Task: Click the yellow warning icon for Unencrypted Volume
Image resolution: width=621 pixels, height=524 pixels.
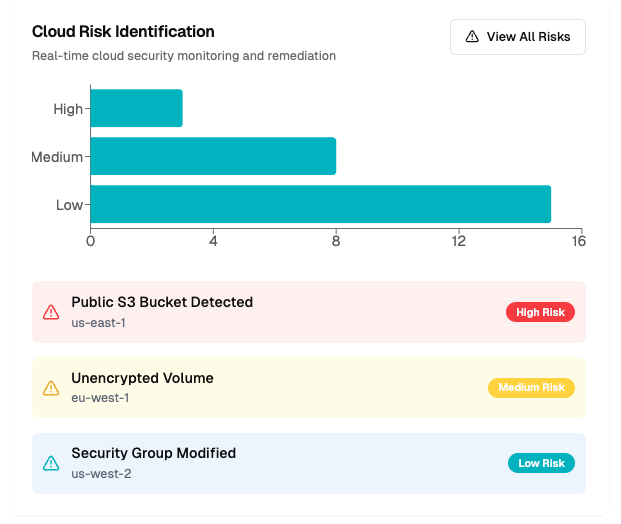Action: (x=51, y=388)
